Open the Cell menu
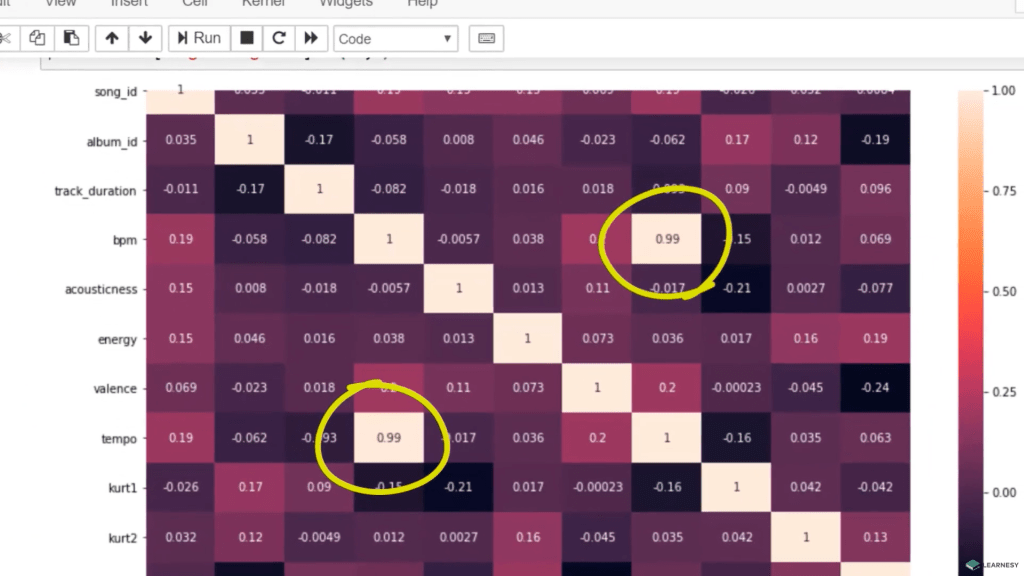This screenshot has height=576, width=1024. (197, 4)
